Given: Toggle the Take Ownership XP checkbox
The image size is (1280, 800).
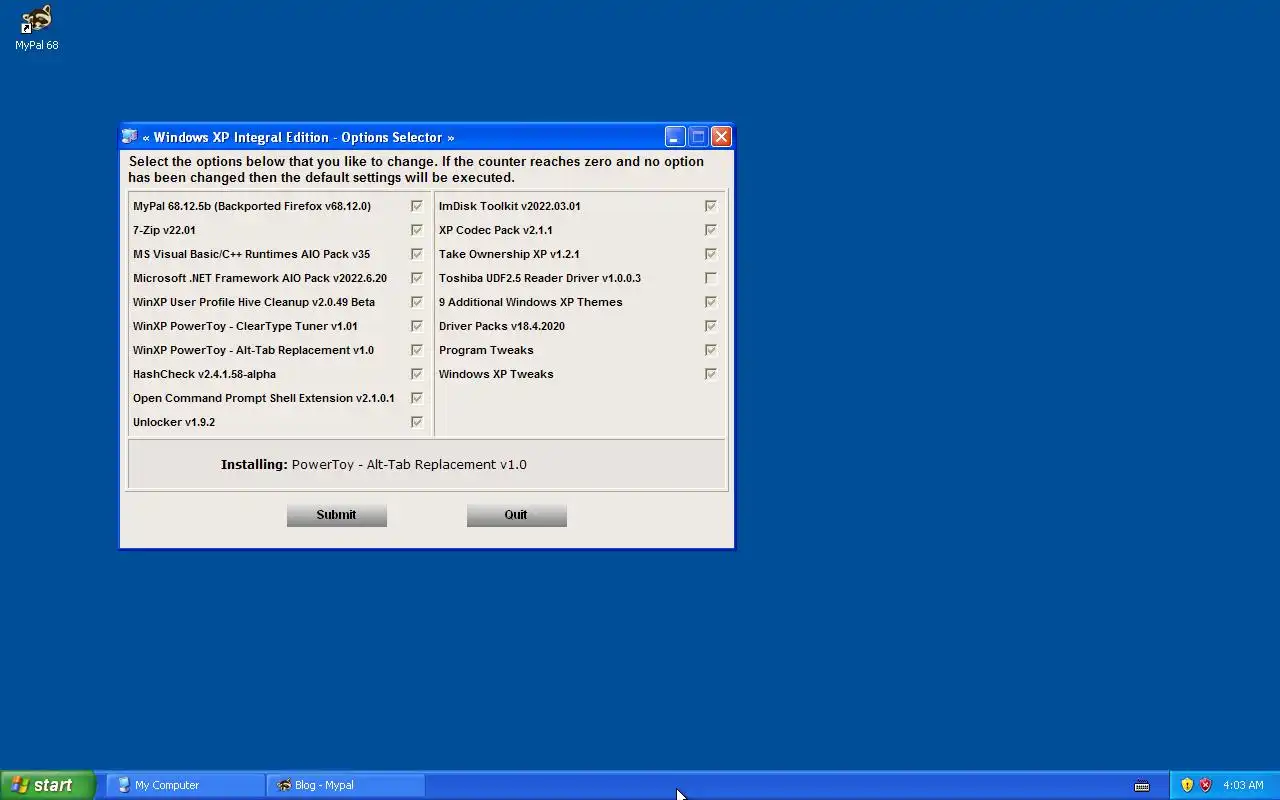Looking at the screenshot, I should point(711,254).
